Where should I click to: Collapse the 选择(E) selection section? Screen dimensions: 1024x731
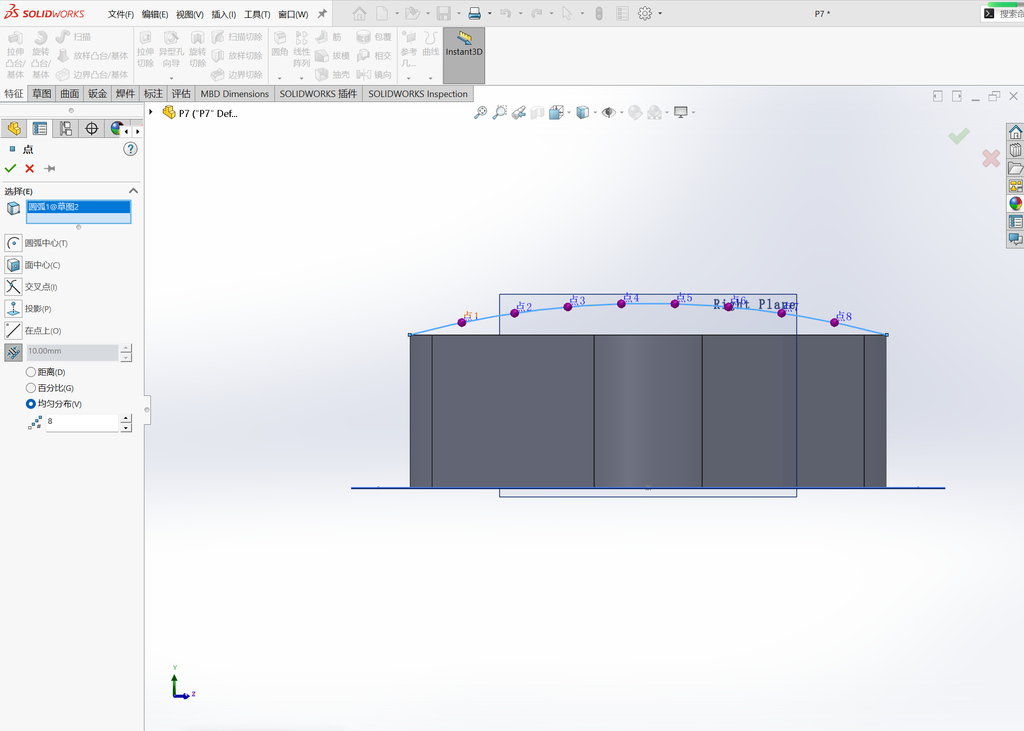coord(133,191)
